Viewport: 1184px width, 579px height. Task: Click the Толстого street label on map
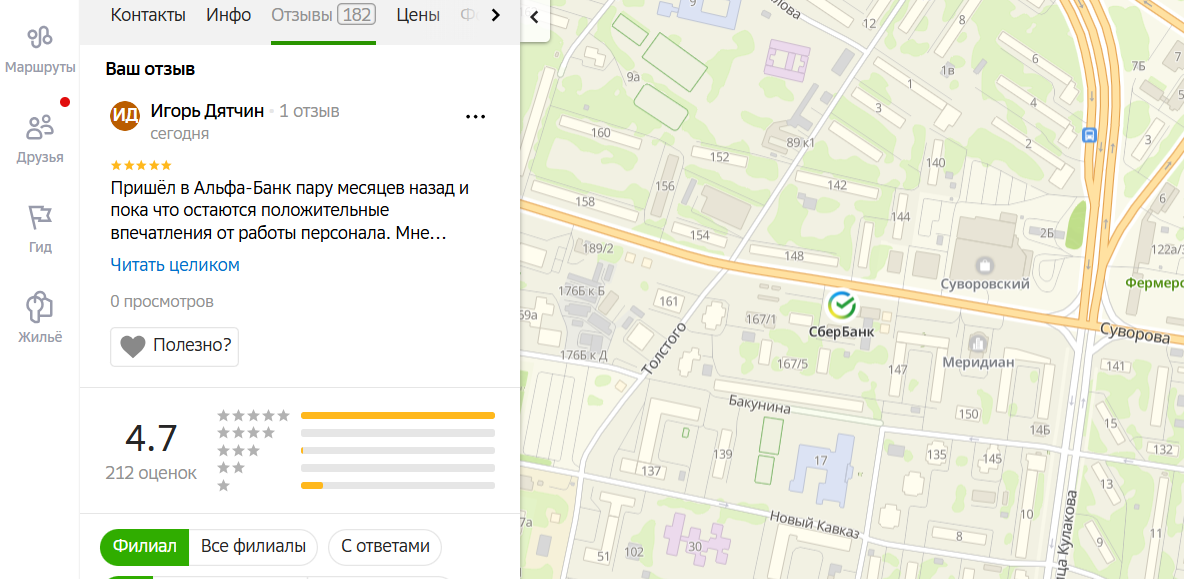coord(664,348)
